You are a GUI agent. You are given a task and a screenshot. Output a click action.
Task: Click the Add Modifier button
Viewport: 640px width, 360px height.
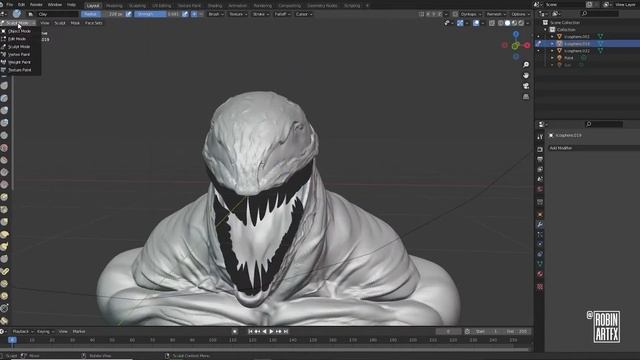[x=593, y=148]
